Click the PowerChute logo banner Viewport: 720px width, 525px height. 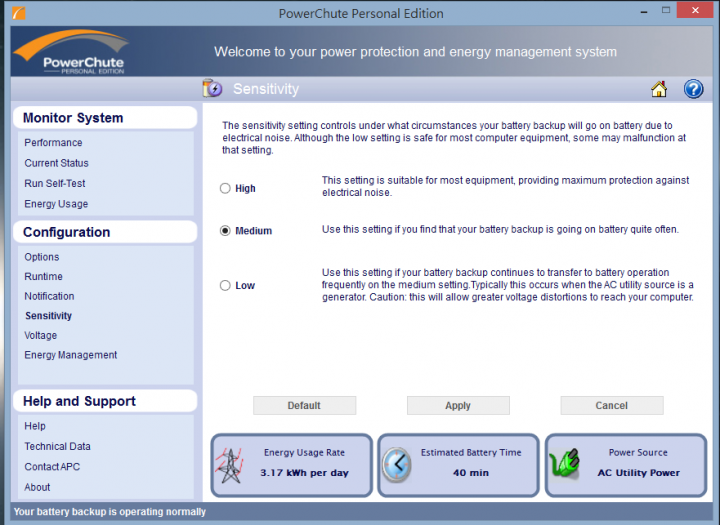pyautogui.click(x=70, y=51)
